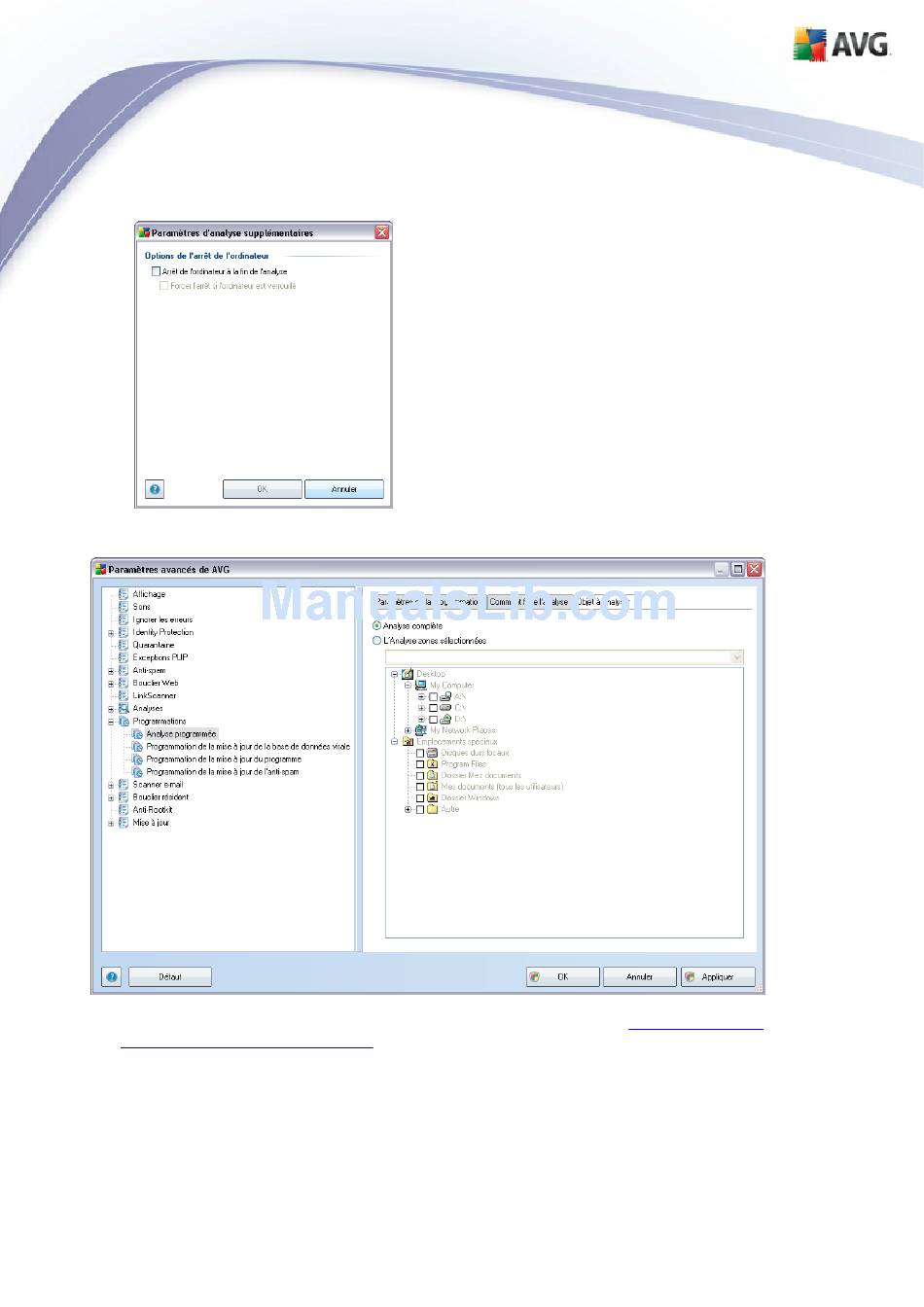Click the help icon in the supplementary analysis dialog
This screenshot has width=924, height=1307.
click(155, 489)
